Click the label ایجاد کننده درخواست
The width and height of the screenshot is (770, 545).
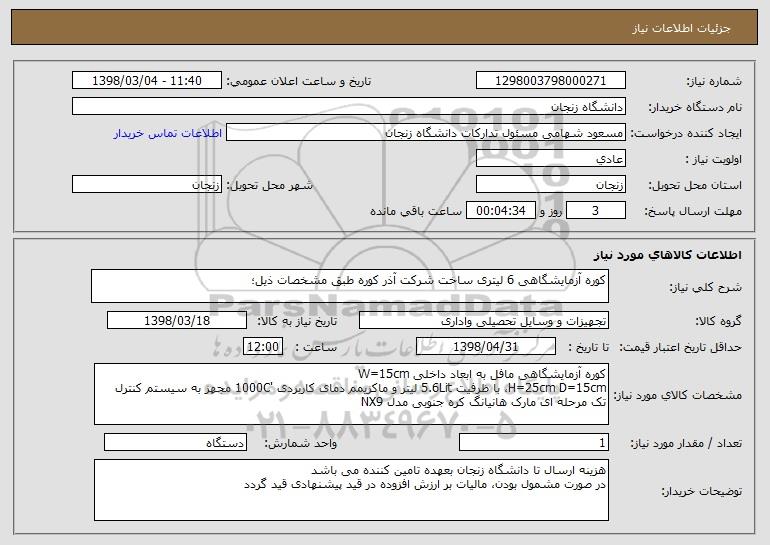(x=686, y=134)
